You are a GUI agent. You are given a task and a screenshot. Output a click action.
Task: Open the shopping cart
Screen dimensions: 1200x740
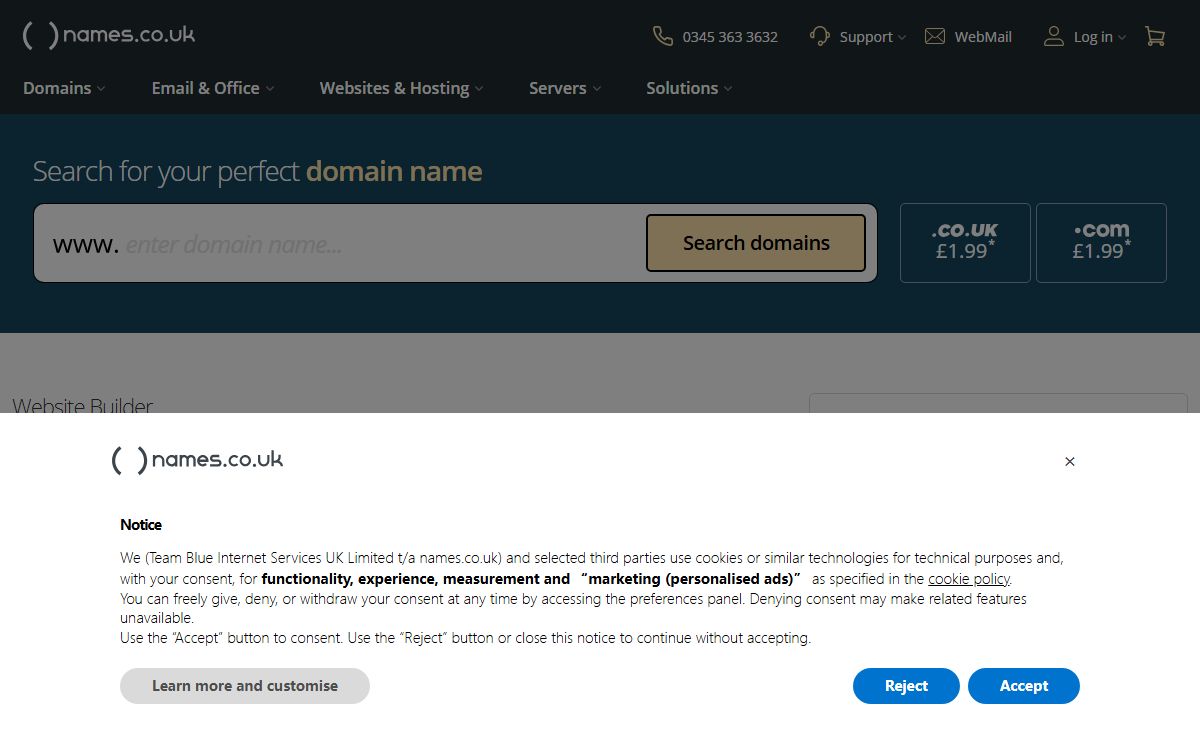coord(1155,36)
